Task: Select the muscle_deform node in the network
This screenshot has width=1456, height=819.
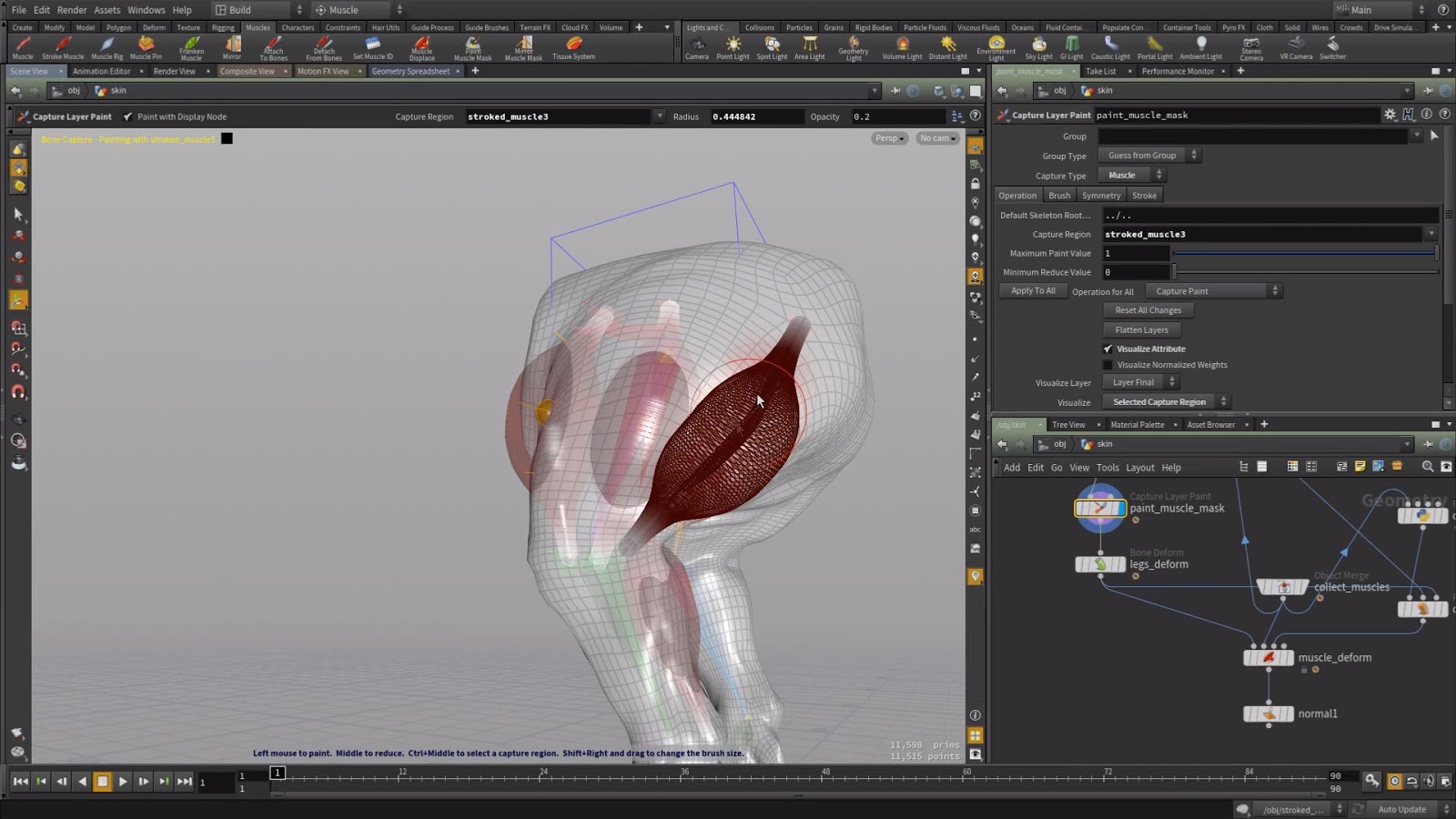Action: 1269,657
